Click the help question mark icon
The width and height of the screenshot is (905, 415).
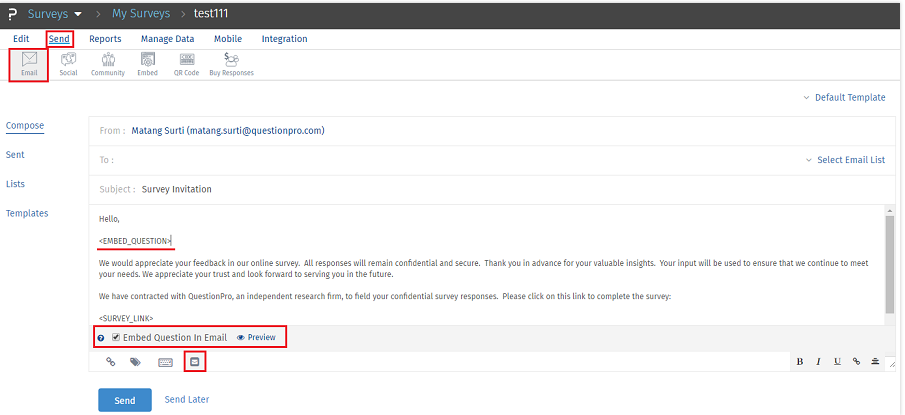coord(101,338)
